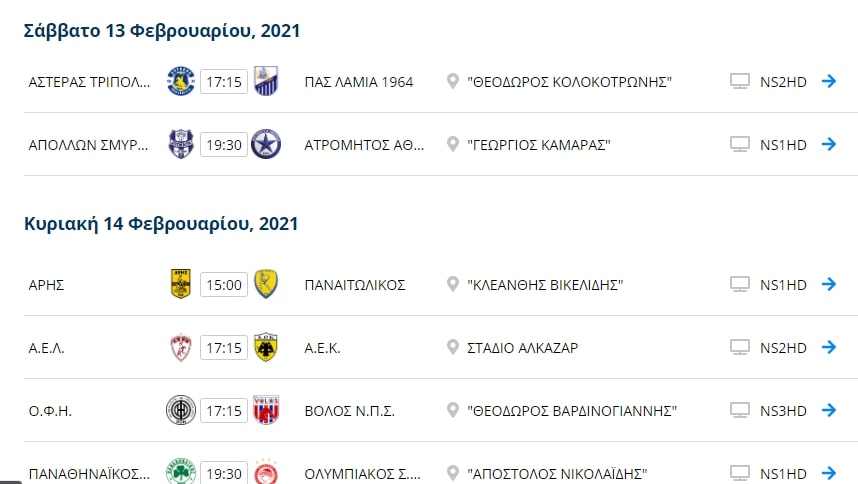Click the arrow for Α.Ε.Λ. vs Α.Ε.Κ. match
This screenshot has width=858, height=484.
(829, 347)
